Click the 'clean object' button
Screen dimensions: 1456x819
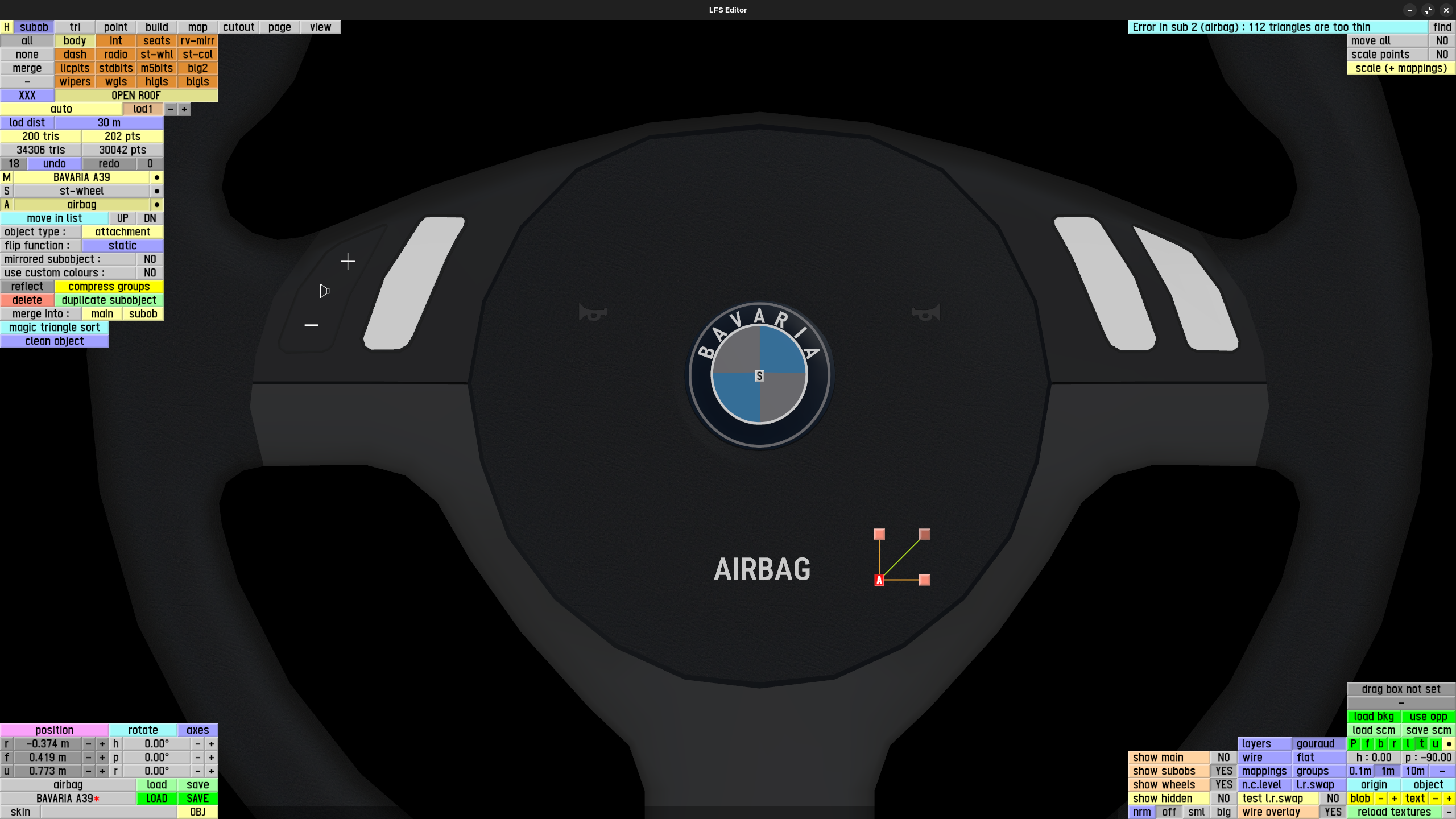54,341
